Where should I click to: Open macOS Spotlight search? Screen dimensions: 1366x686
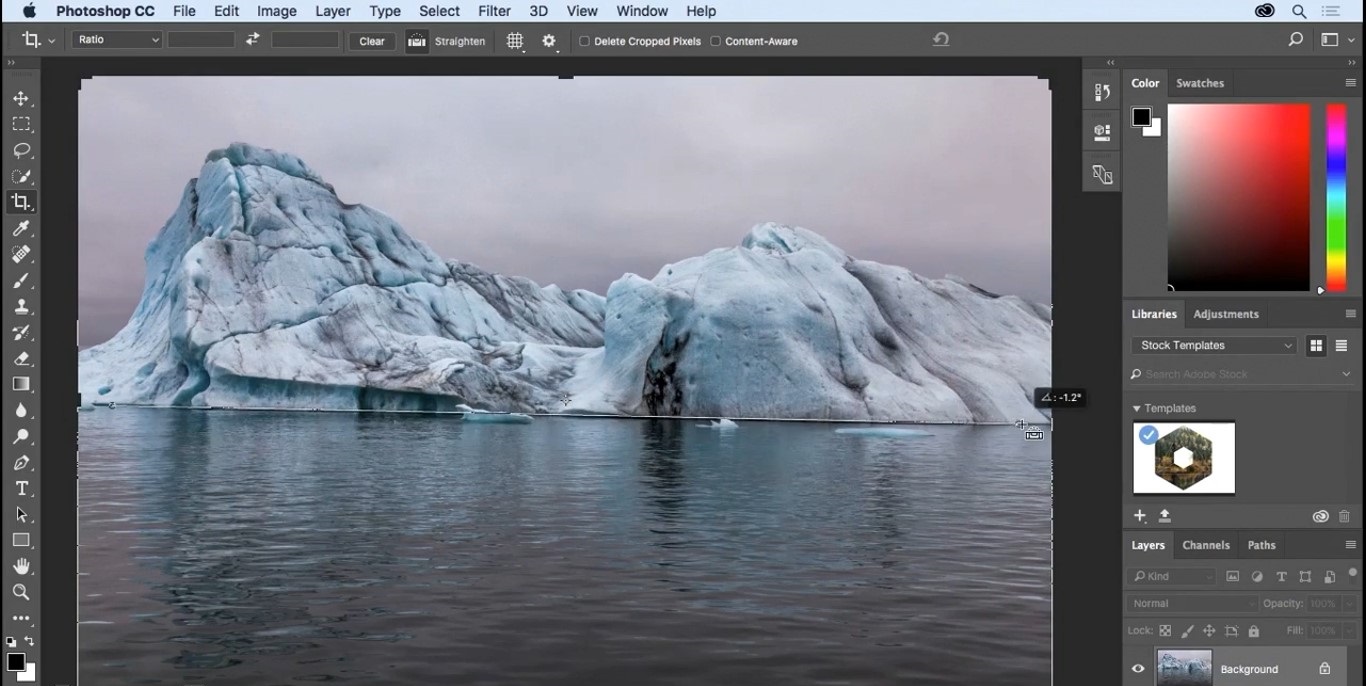[1299, 11]
